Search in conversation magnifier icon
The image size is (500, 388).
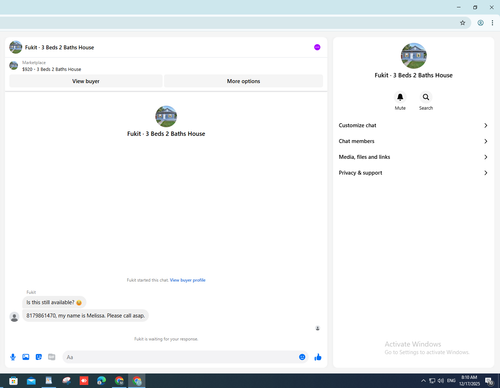pyautogui.click(x=426, y=97)
